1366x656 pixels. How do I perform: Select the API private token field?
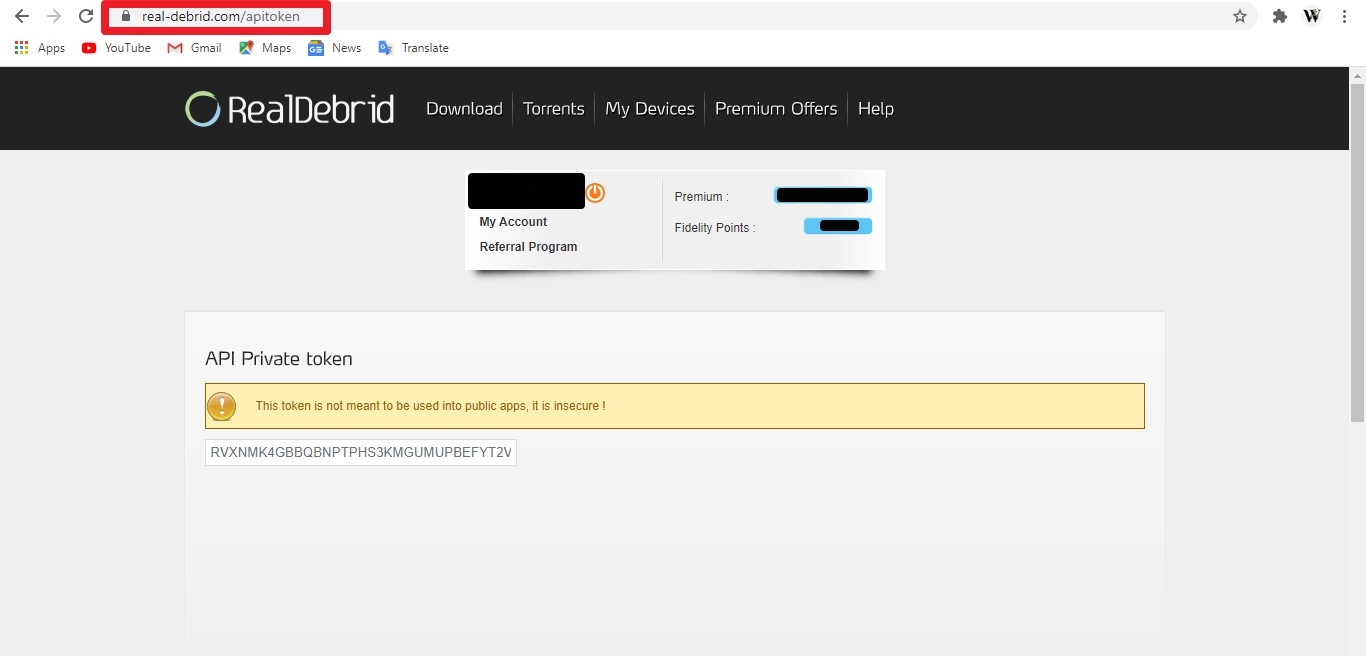pyautogui.click(x=361, y=453)
